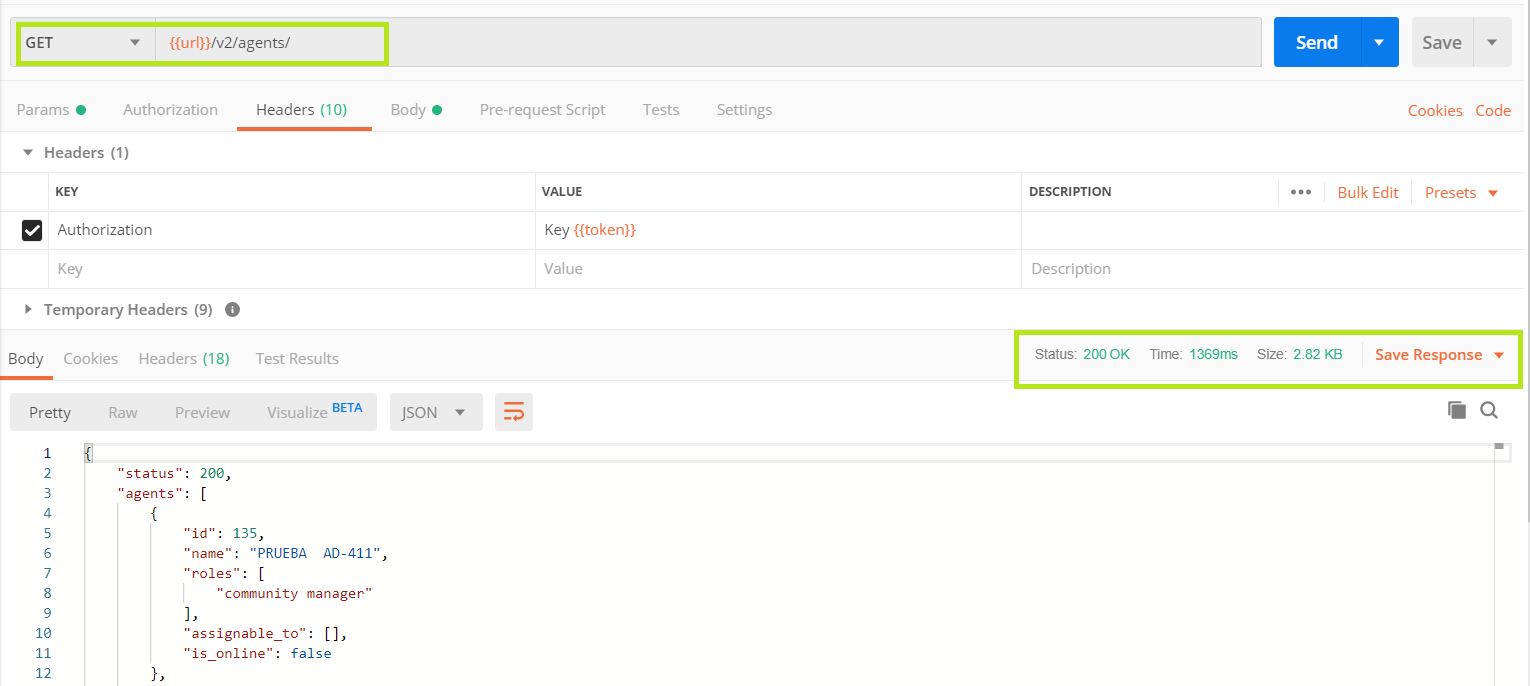Click the Save button
The height and width of the screenshot is (686, 1530).
coord(1442,42)
